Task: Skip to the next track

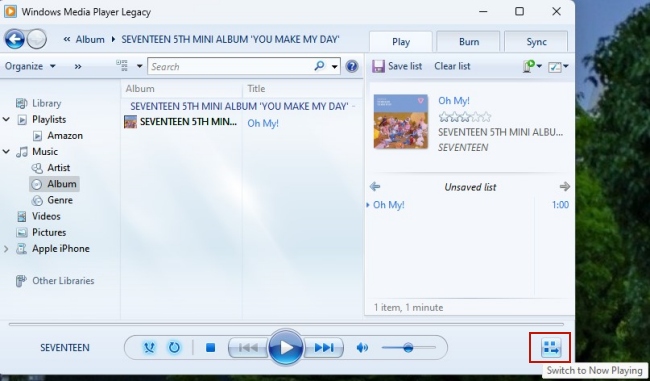Action: click(324, 347)
